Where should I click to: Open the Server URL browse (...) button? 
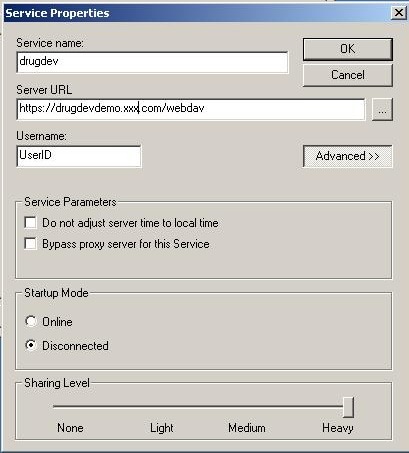pyautogui.click(x=382, y=109)
